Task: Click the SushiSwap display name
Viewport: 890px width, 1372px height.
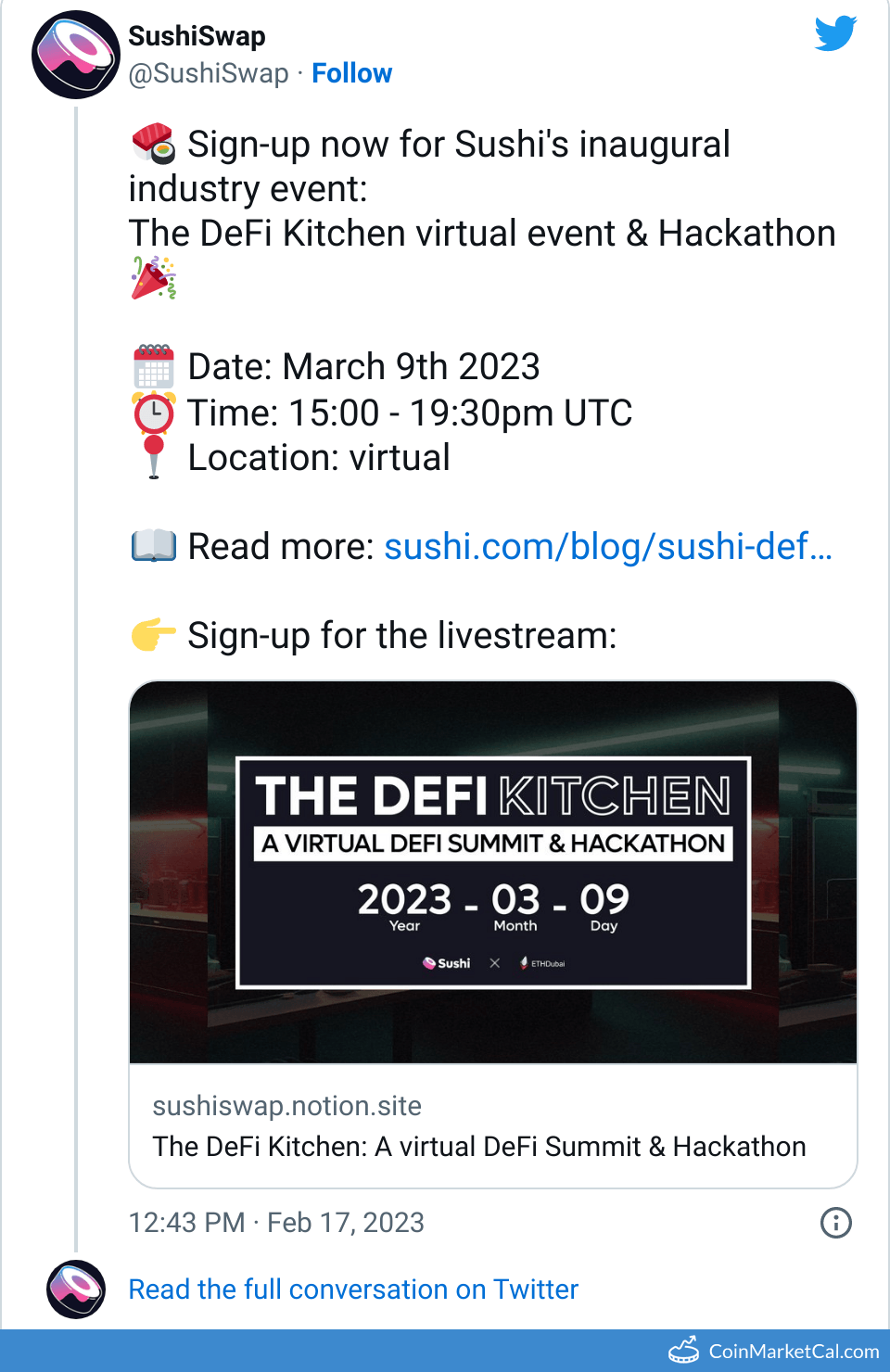Action: click(197, 36)
